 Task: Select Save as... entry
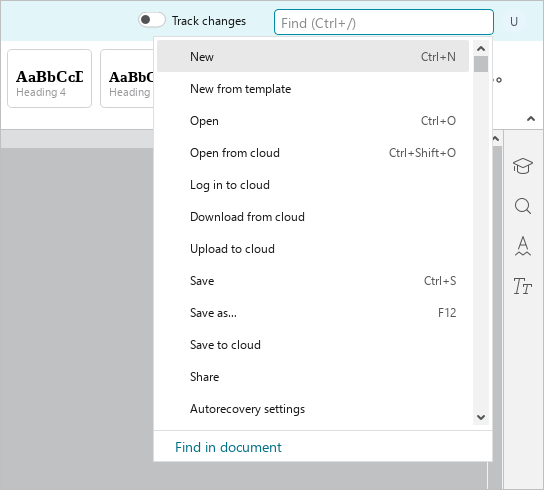pos(313,313)
